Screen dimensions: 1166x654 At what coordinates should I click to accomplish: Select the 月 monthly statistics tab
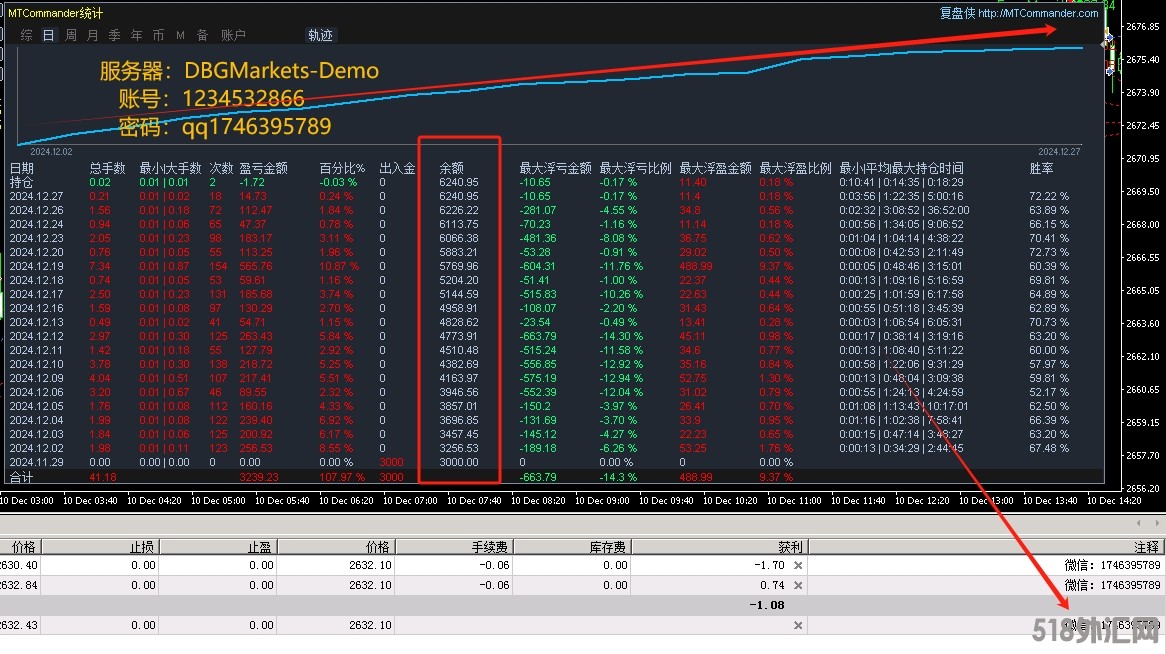click(x=93, y=35)
